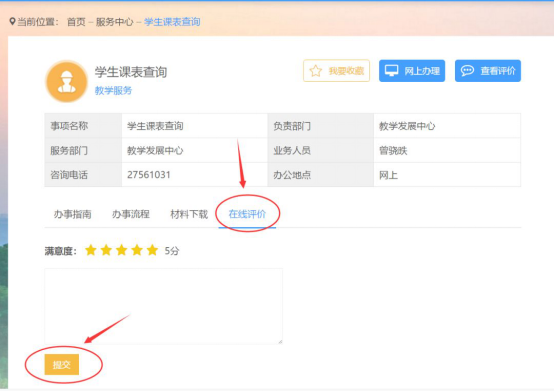Click the 满意度 label
Image resolution: width=554 pixels, height=392 pixels.
[60, 251]
